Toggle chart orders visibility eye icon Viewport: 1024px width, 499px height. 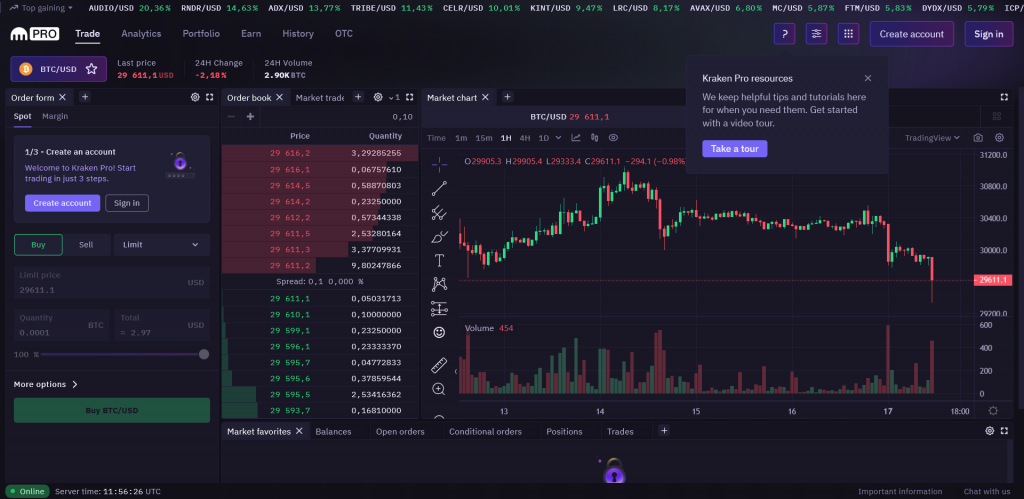pyautogui.click(x=613, y=138)
